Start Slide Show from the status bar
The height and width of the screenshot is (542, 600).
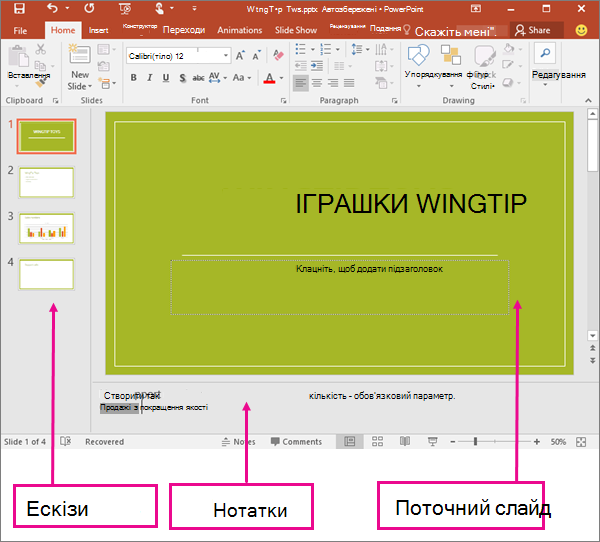(432, 441)
